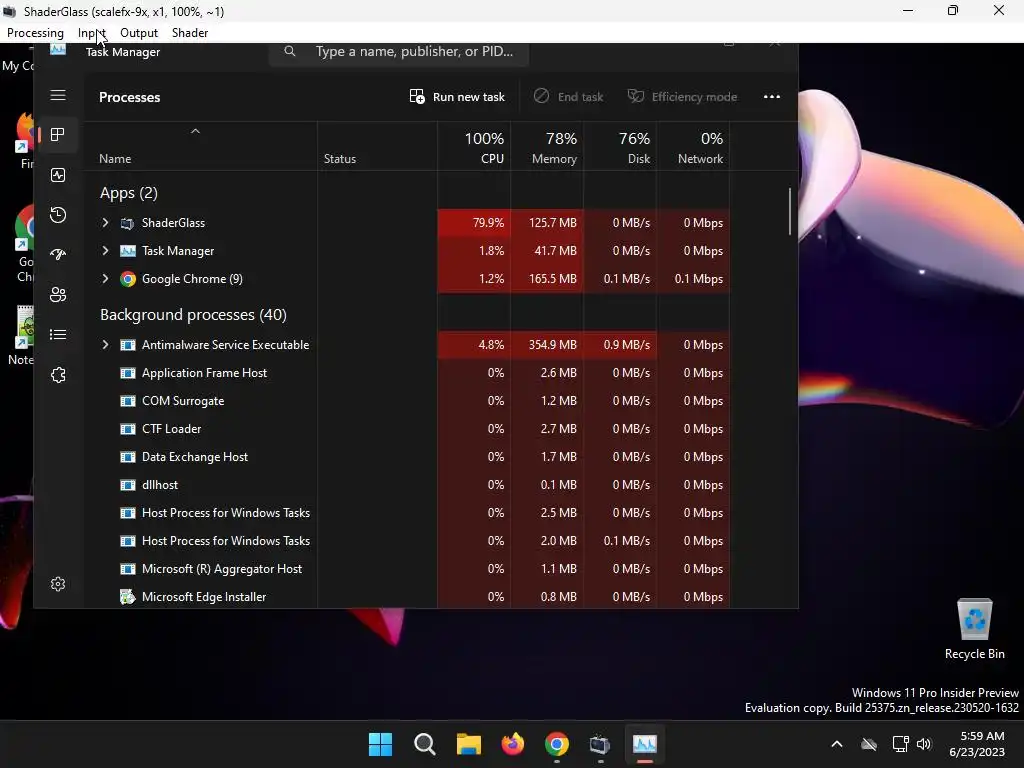Click the network tray icon
Viewport: 1024px width, 768px height.
[x=900, y=744]
